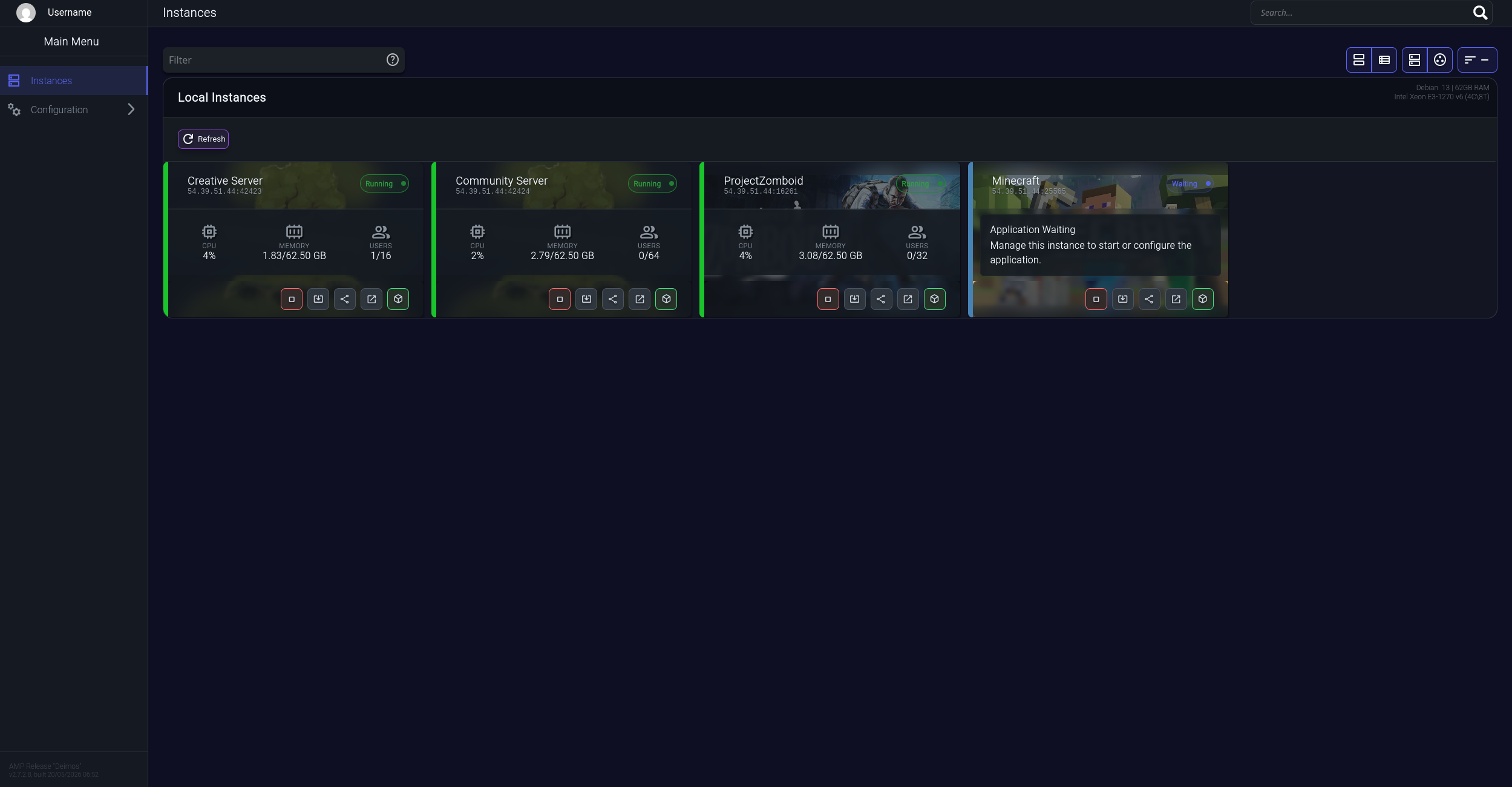
Task: Stop the Creative Server instance
Action: tap(291, 299)
